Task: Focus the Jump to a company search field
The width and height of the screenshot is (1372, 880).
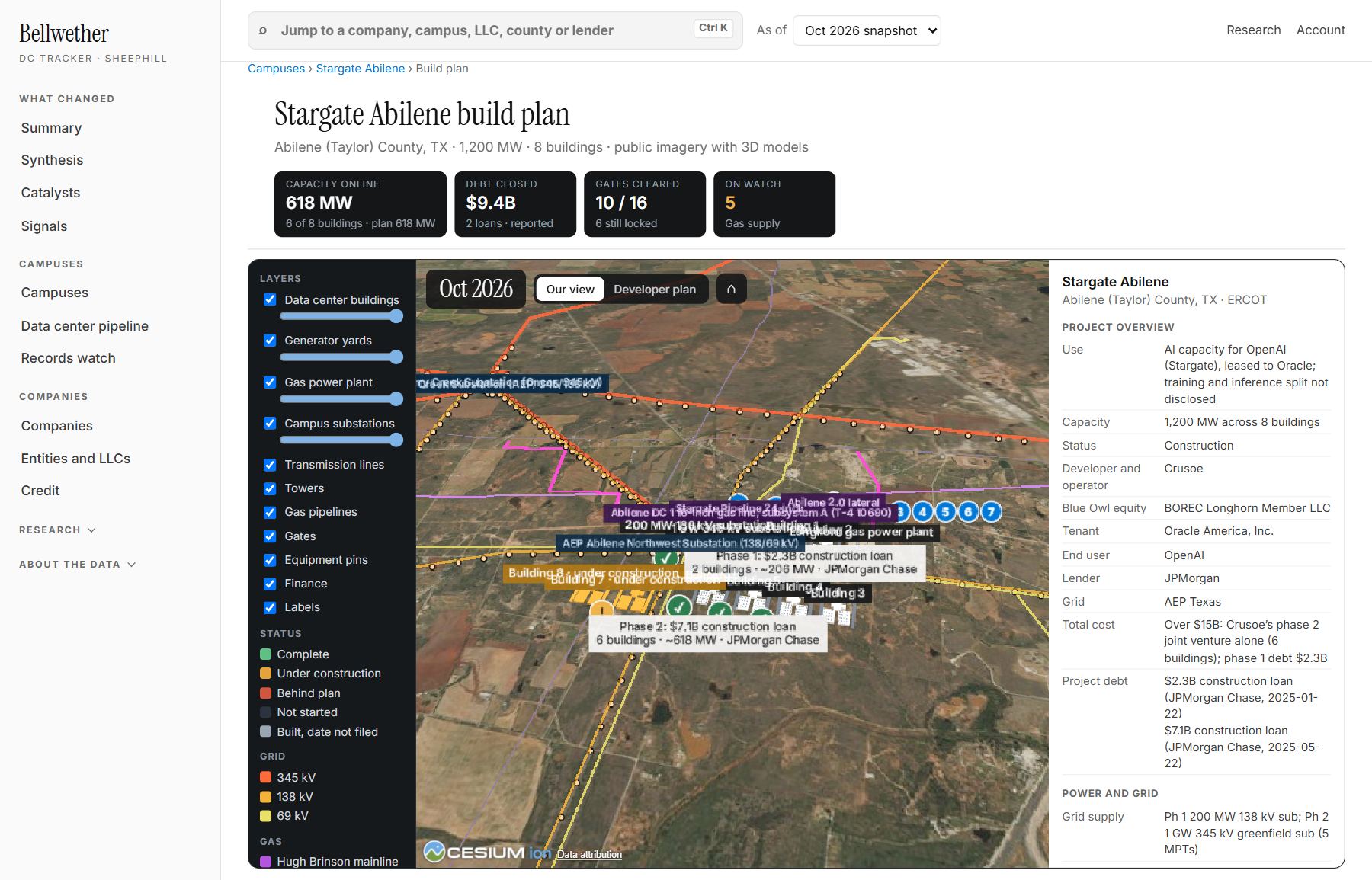Action: (495, 30)
